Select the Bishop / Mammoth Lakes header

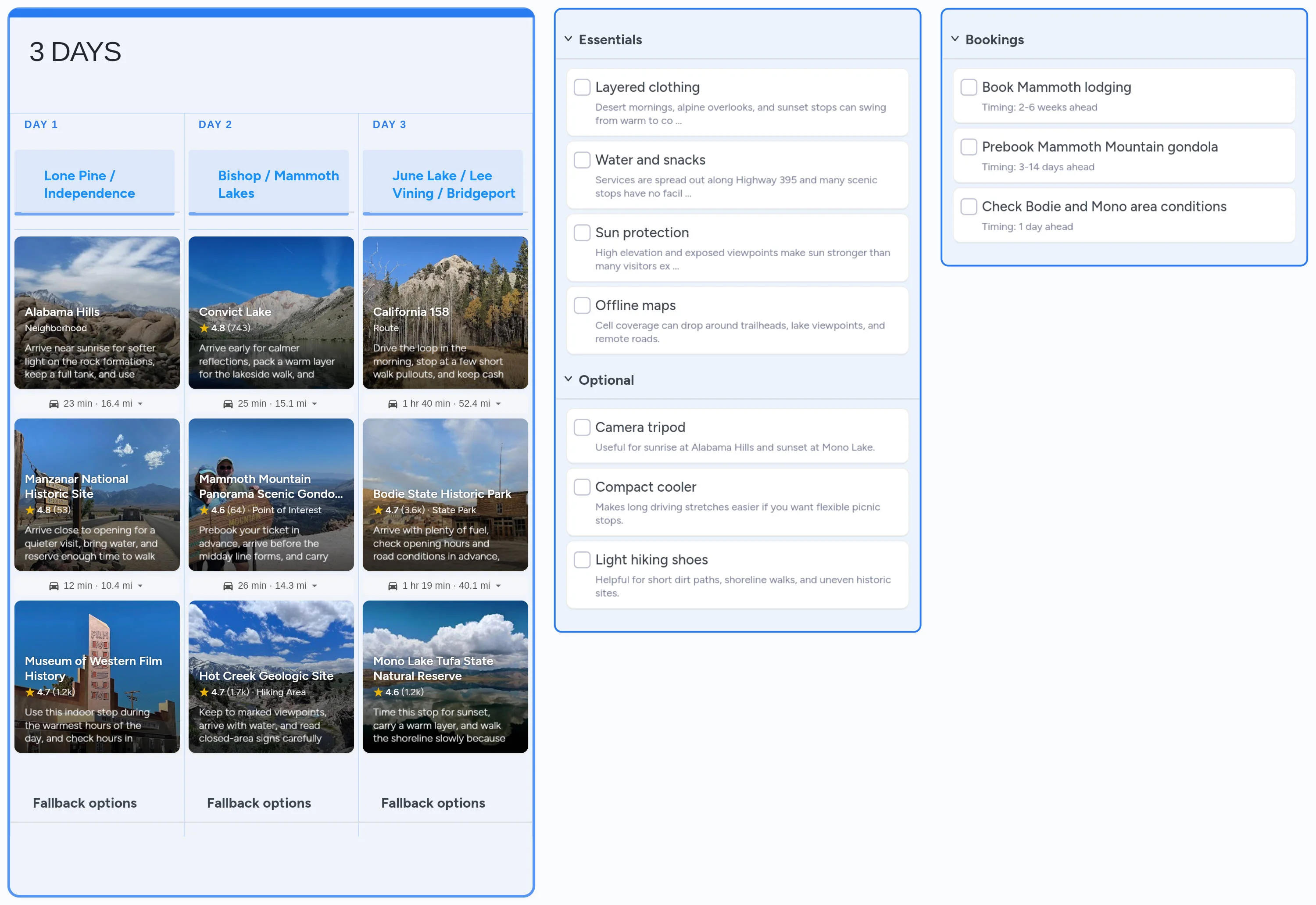coord(269,184)
